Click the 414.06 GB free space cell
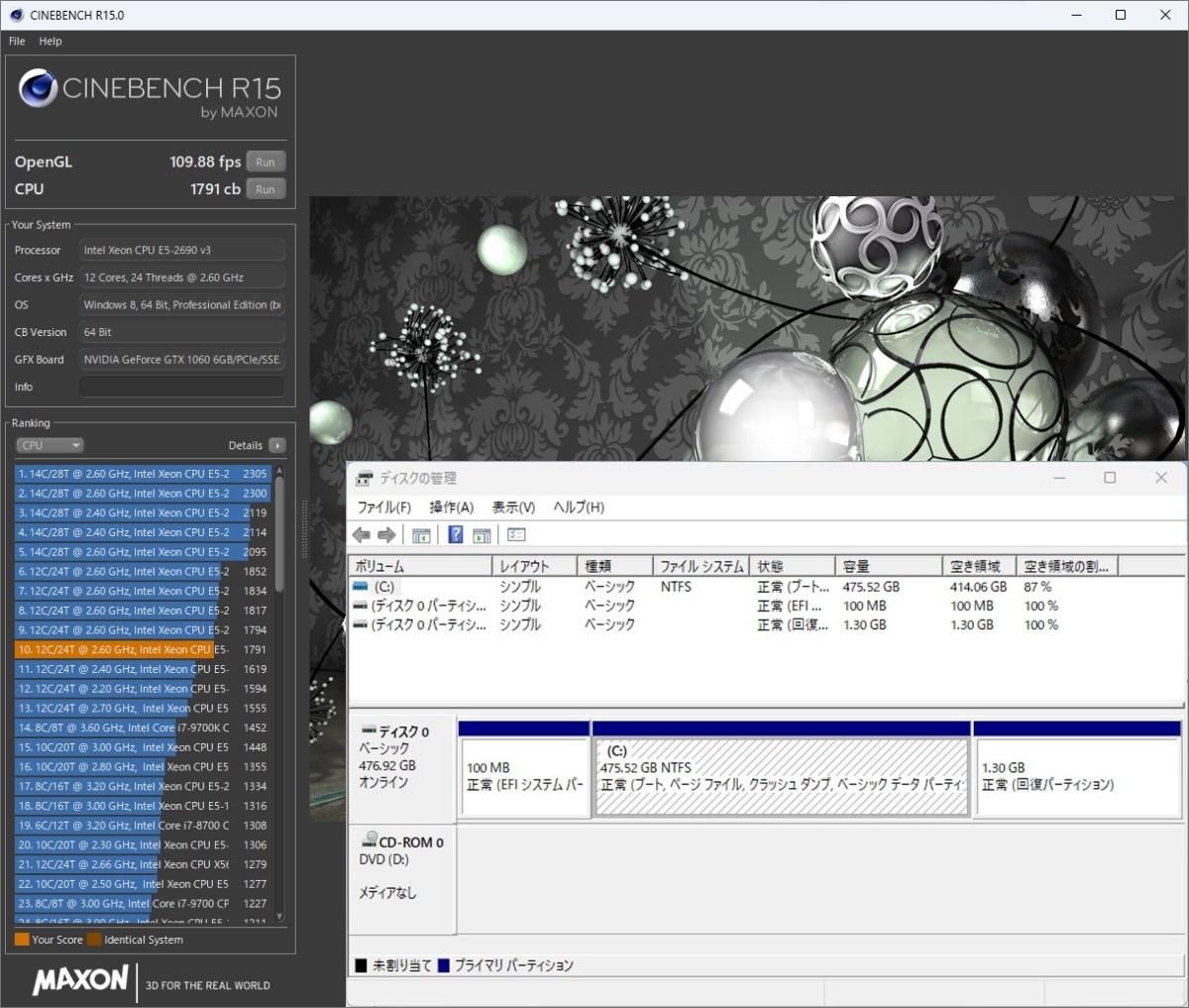This screenshot has height=1008, width=1189. click(978, 587)
